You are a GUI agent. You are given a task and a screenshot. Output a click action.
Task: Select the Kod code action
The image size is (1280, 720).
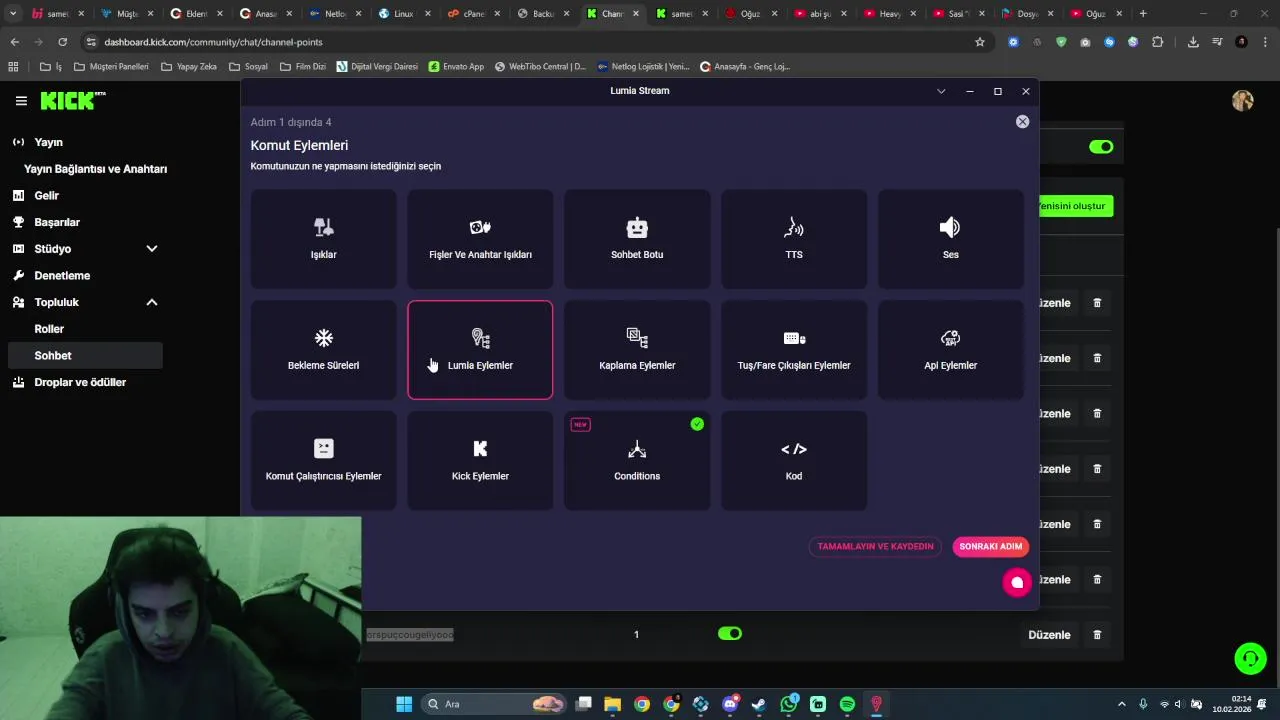794,461
